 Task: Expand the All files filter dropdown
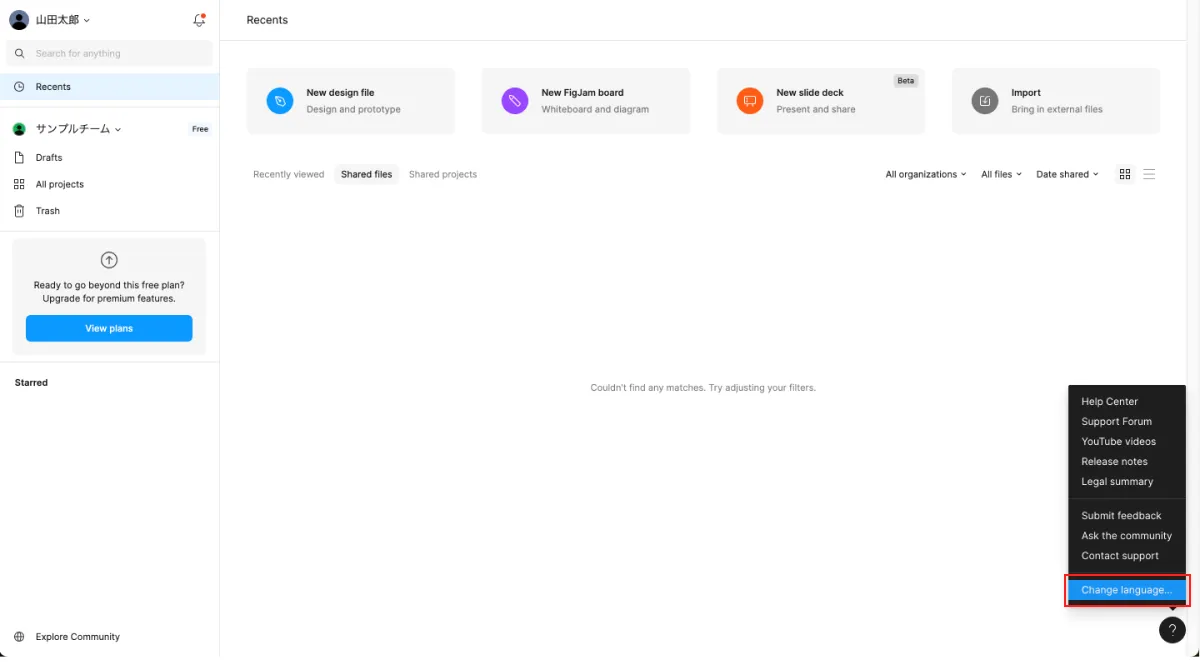pos(1001,174)
